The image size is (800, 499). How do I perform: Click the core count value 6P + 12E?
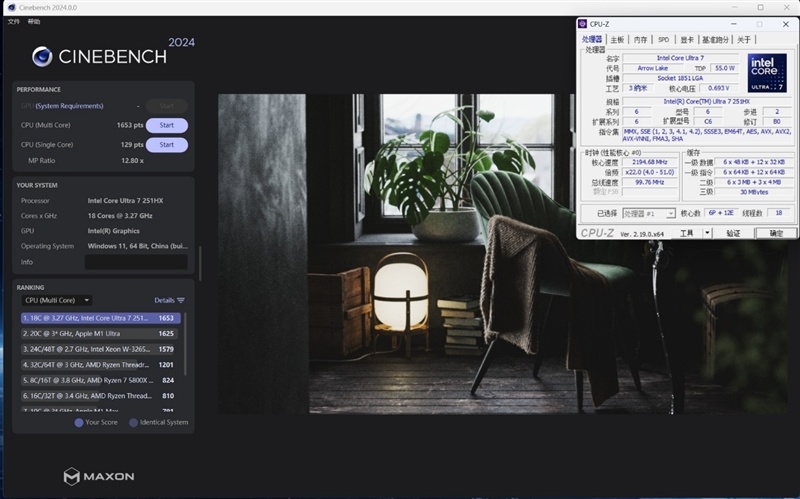click(721, 213)
